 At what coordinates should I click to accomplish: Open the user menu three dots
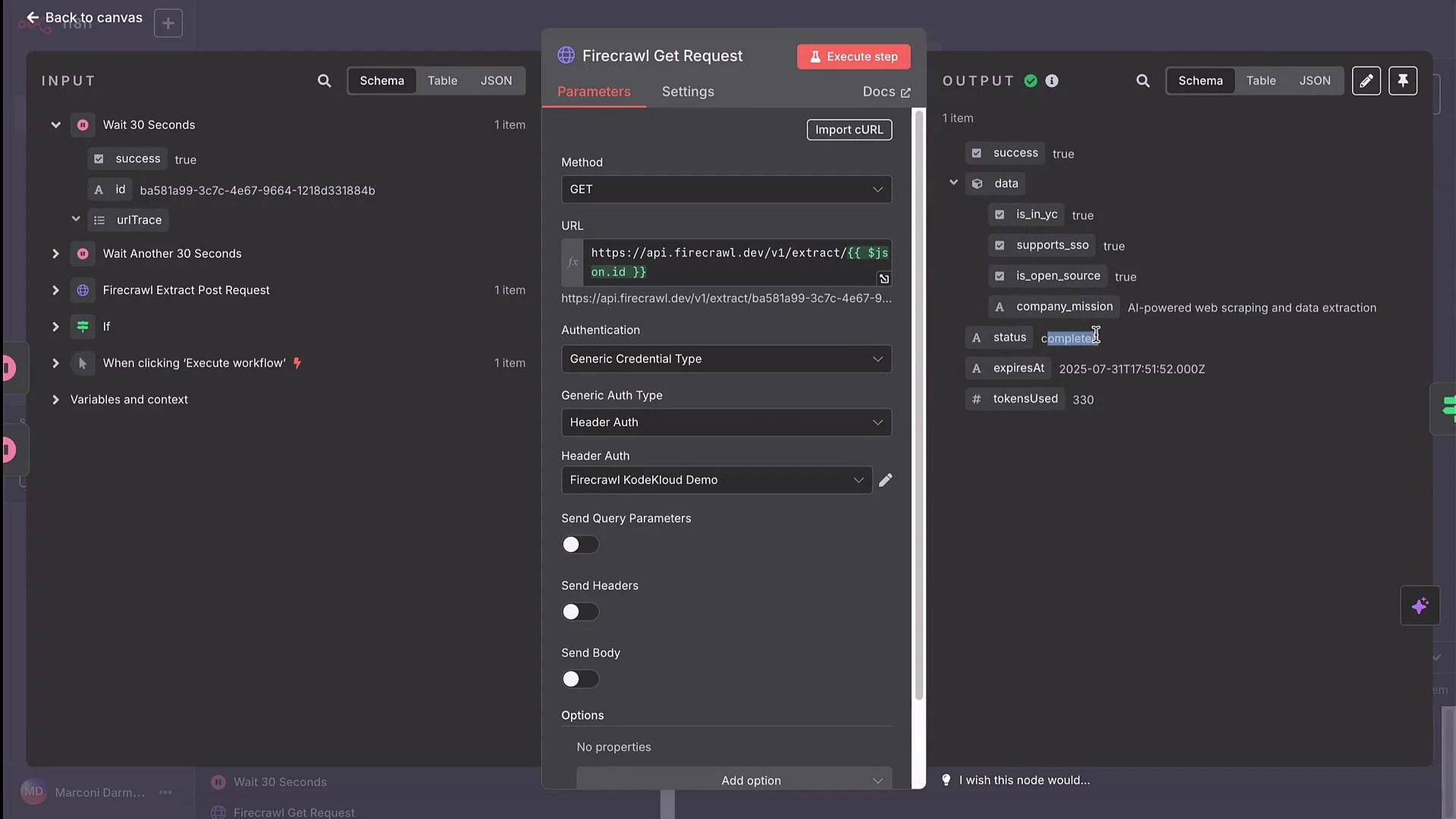click(165, 792)
